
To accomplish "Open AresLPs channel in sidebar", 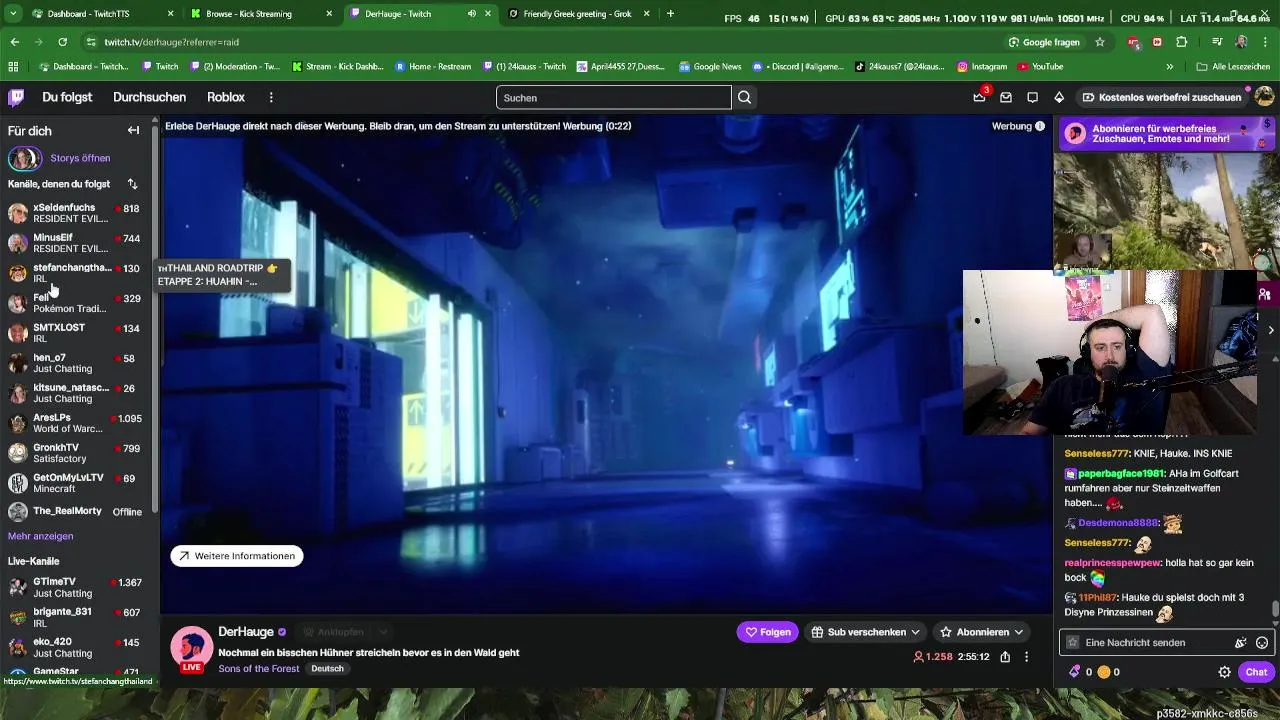I will (x=76, y=423).
